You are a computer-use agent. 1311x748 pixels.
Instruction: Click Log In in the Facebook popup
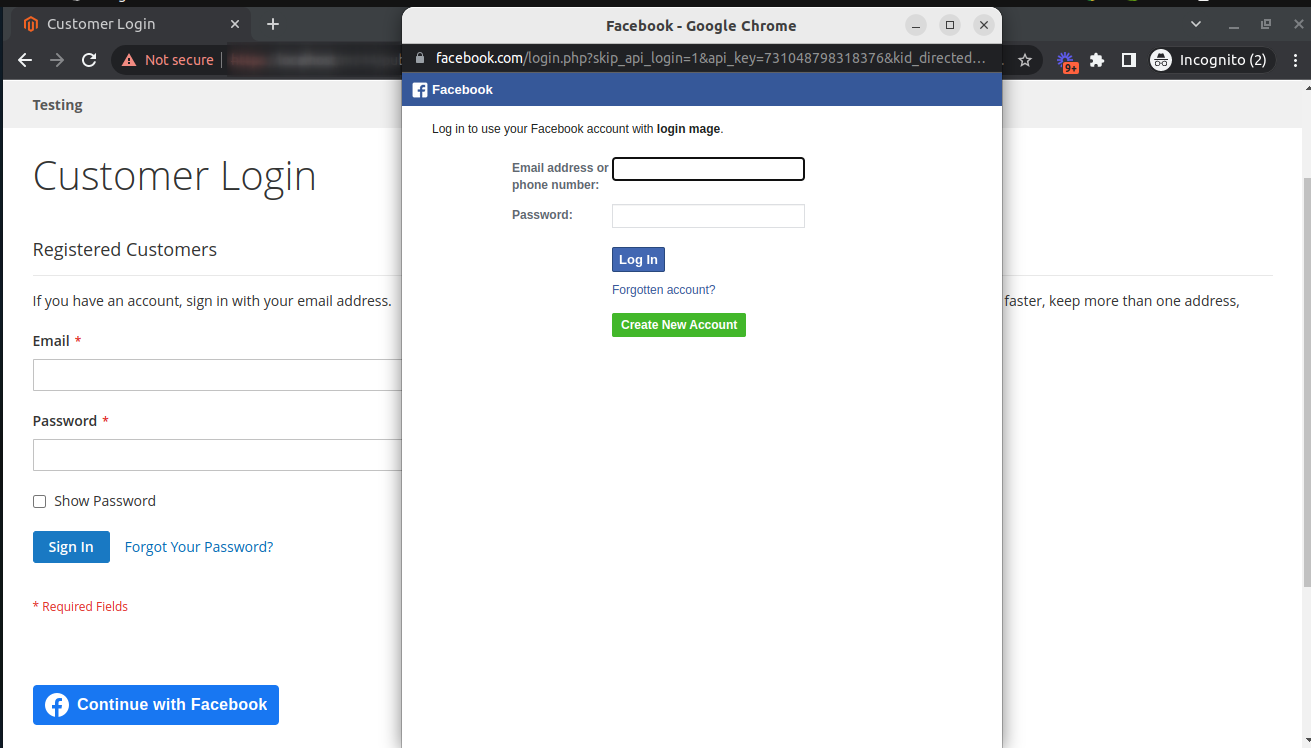638,259
